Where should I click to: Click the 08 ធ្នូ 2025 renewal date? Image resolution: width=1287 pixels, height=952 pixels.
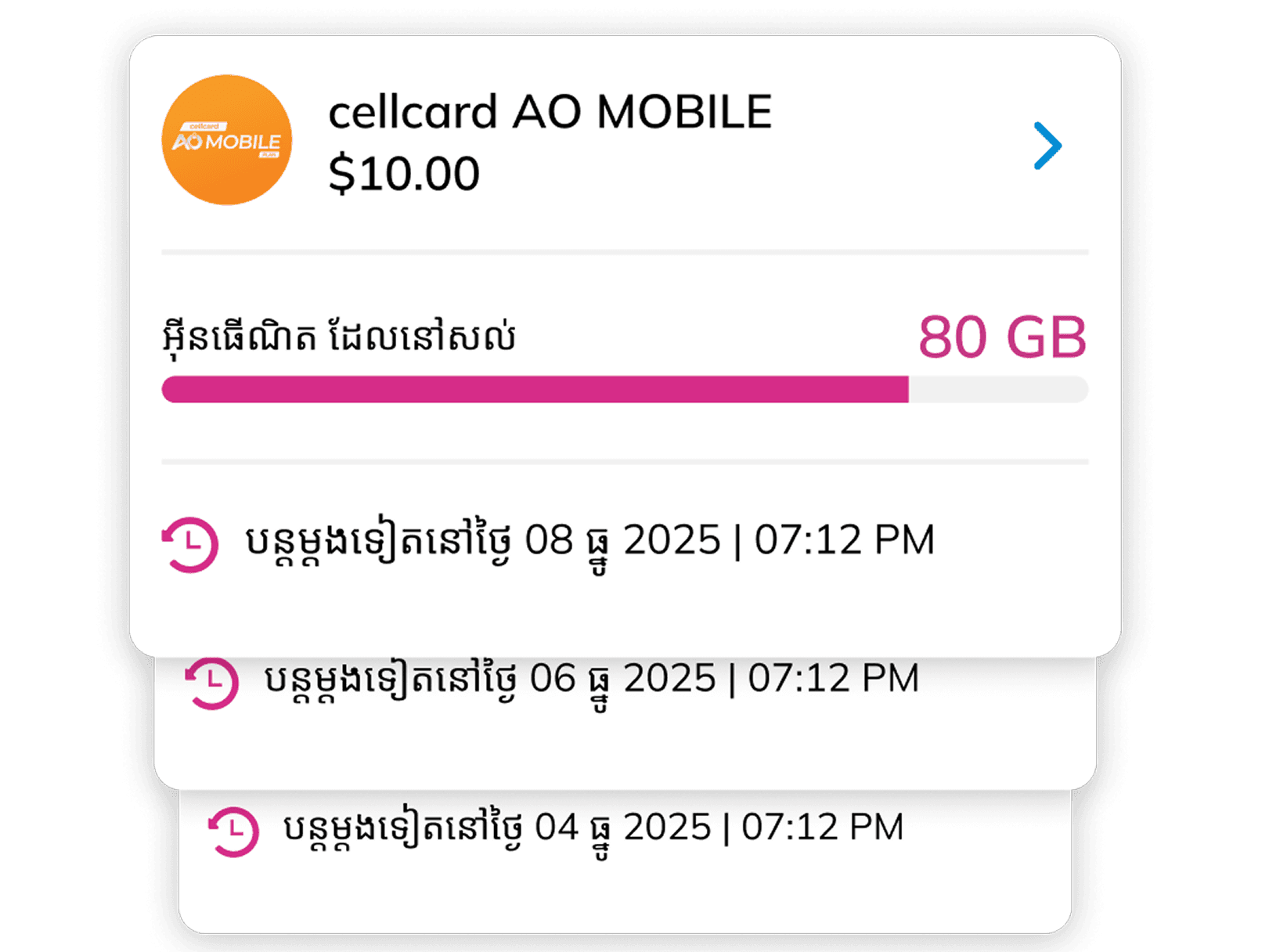tap(622, 540)
